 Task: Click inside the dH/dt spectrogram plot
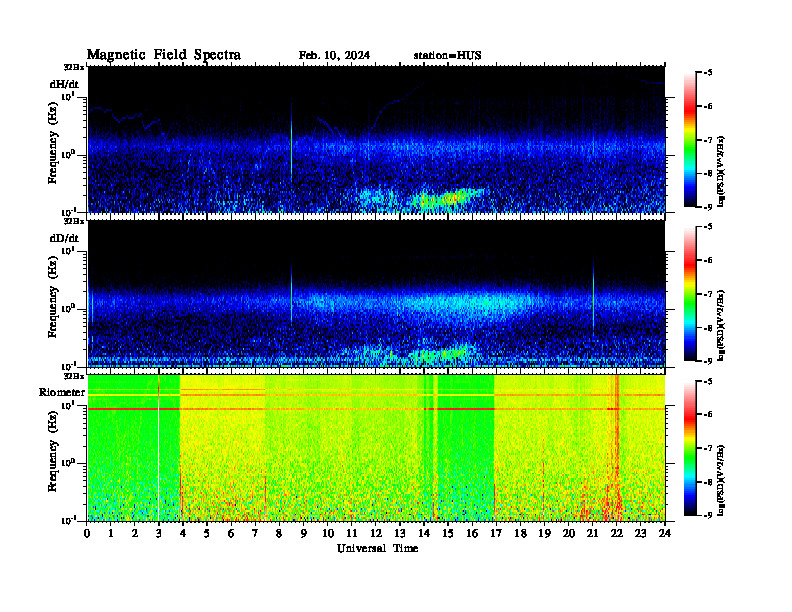click(x=376, y=139)
